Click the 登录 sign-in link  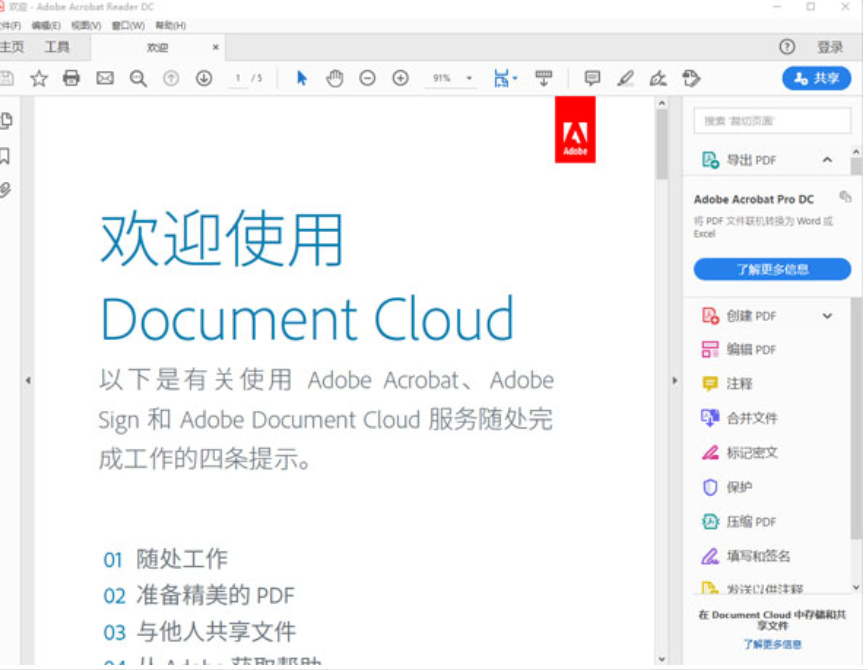(x=830, y=47)
